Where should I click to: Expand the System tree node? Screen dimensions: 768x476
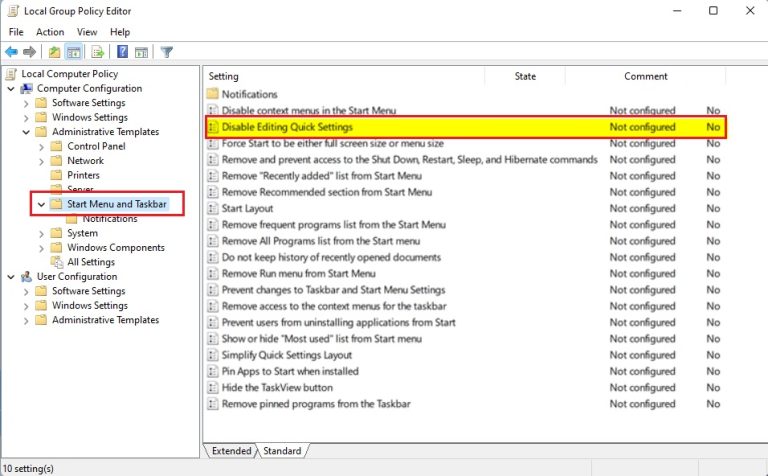pos(41,234)
